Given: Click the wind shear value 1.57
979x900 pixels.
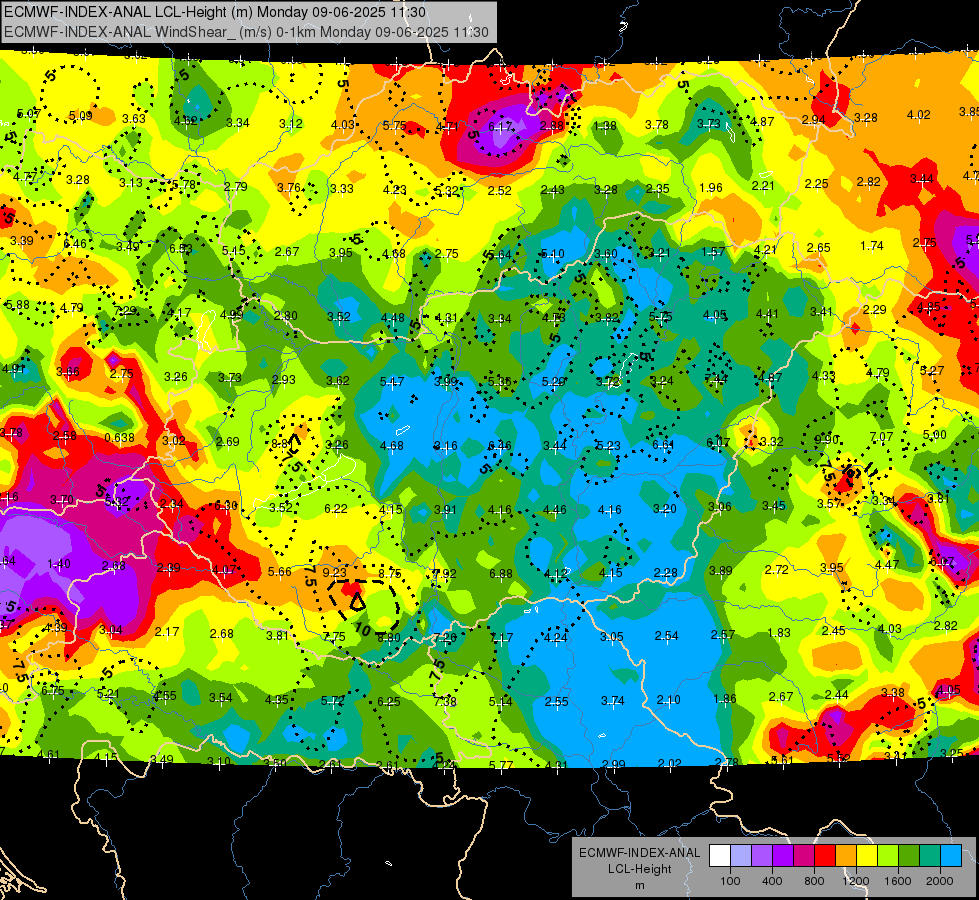Looking at the screenshot, I should 713,251.
